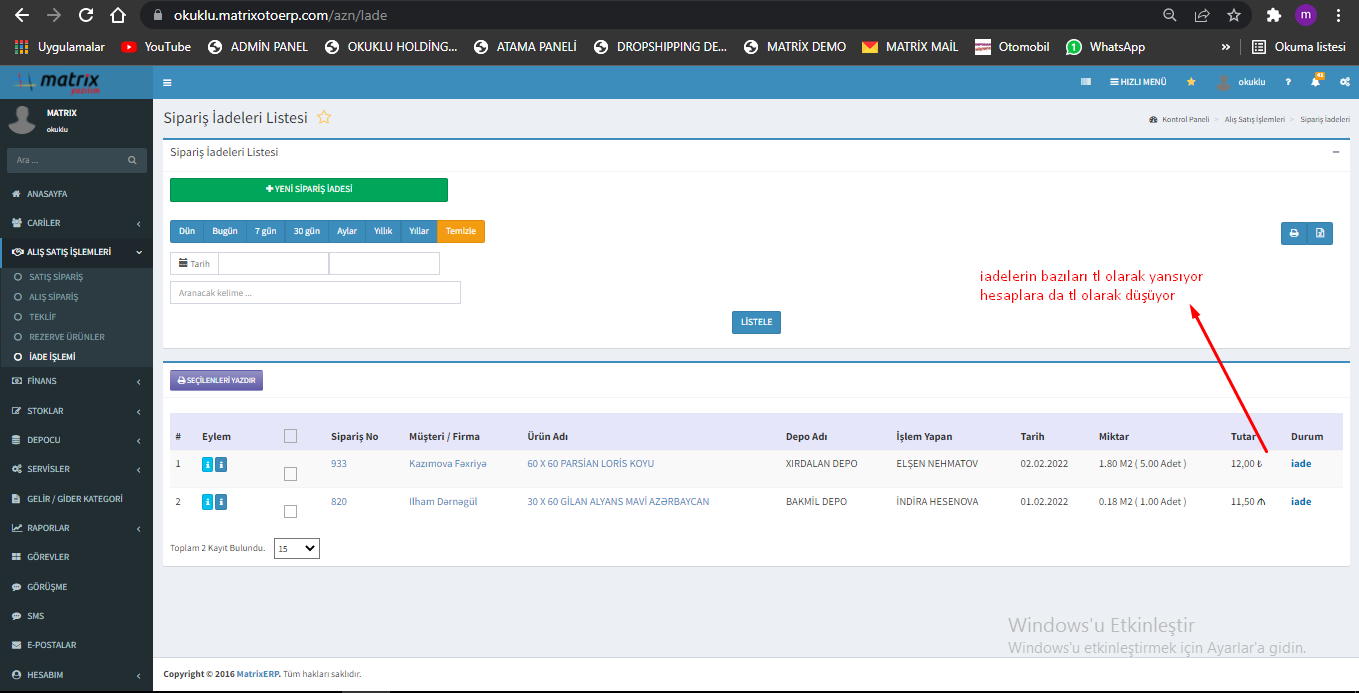Expand the FİNANS sidebar menu
The image size is (1359, 693).
76,381
